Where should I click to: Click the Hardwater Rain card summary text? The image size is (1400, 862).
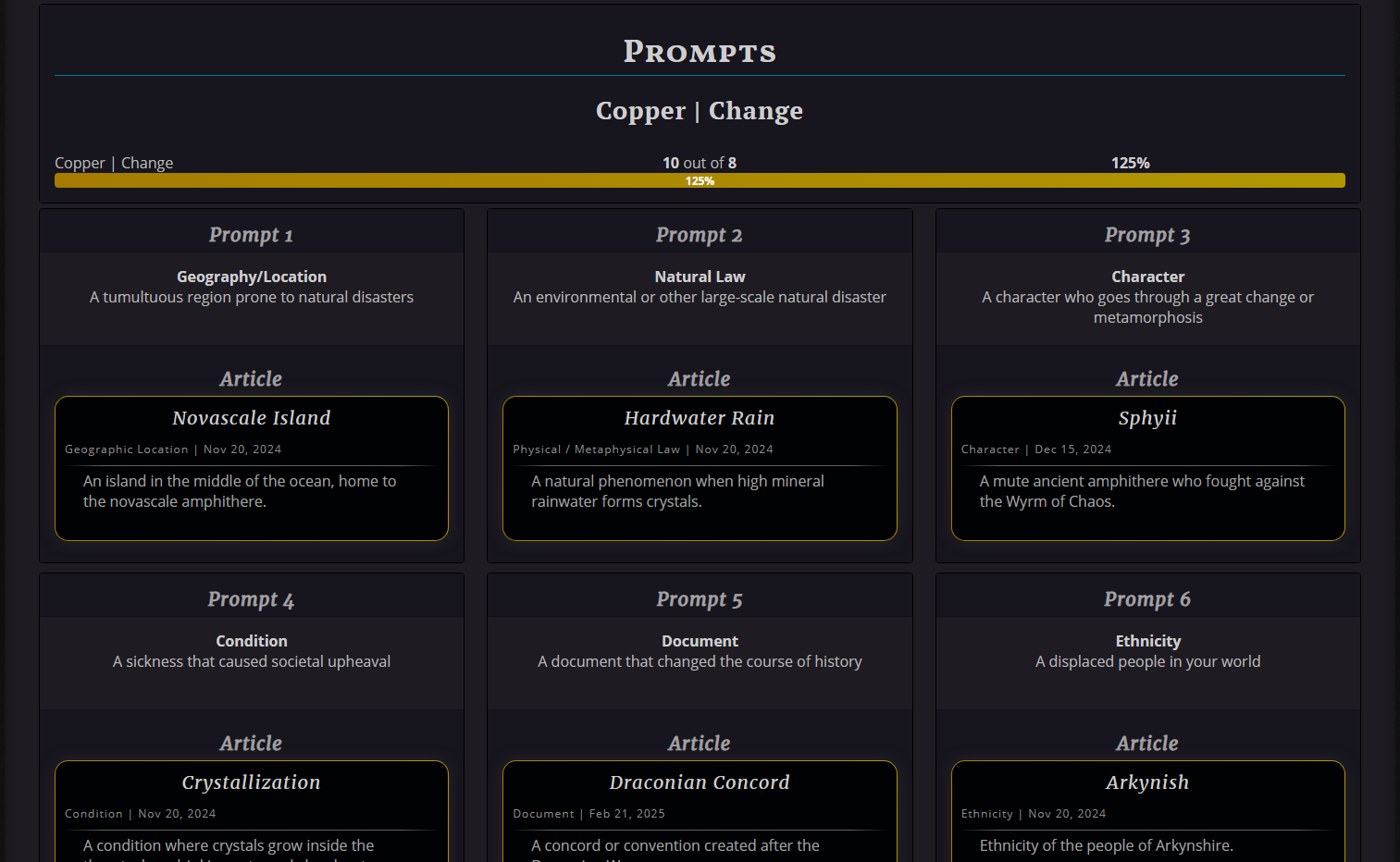point(677,491)
